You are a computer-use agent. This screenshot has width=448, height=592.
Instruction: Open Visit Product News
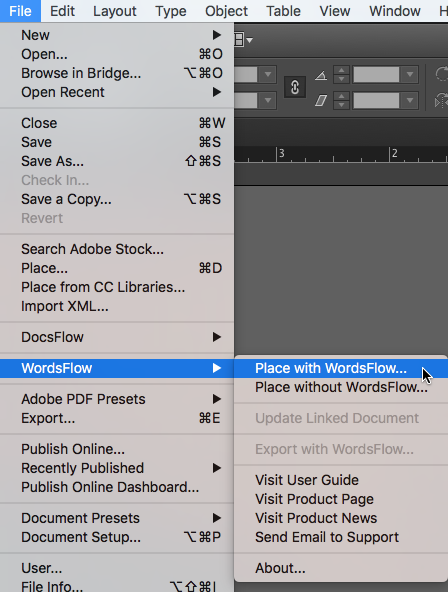(341, 518)
